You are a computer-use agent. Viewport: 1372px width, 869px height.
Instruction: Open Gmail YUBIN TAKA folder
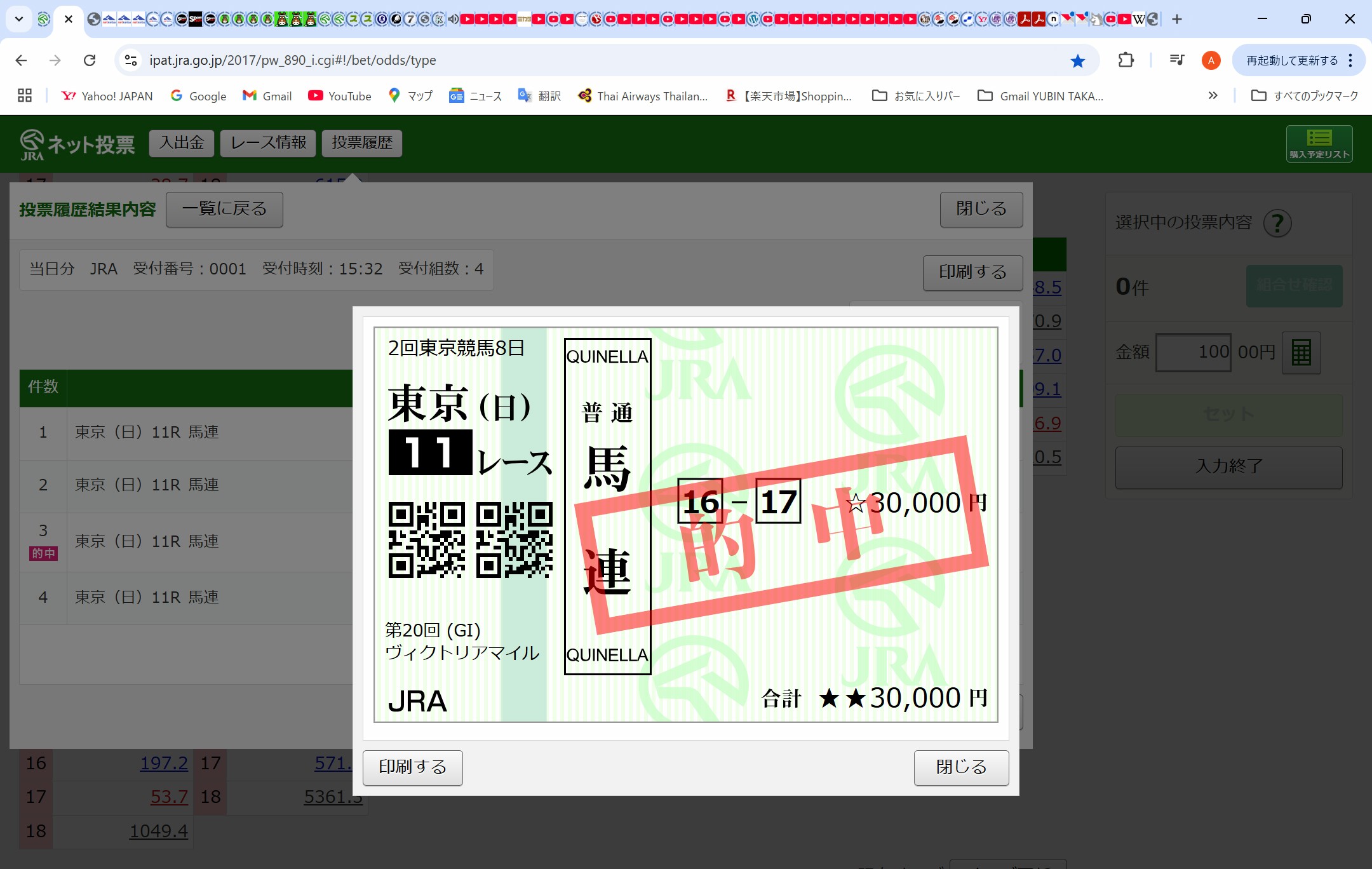click(1040, 96)
